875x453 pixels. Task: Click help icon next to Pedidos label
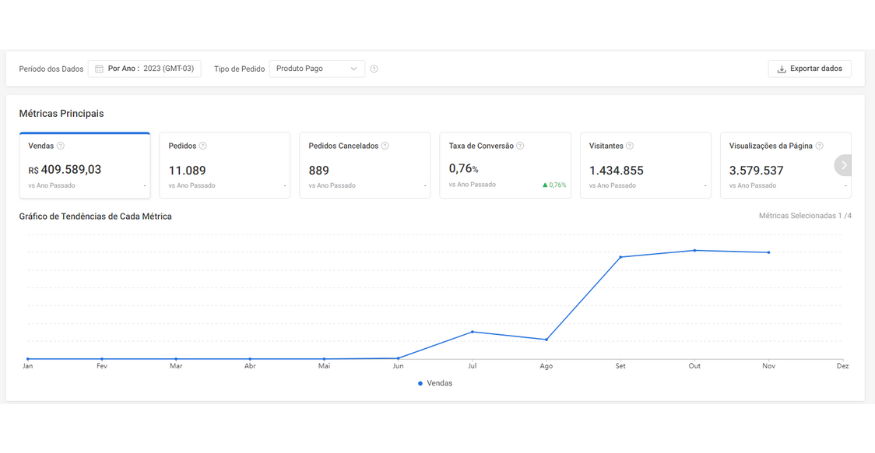tap(203, 146)
